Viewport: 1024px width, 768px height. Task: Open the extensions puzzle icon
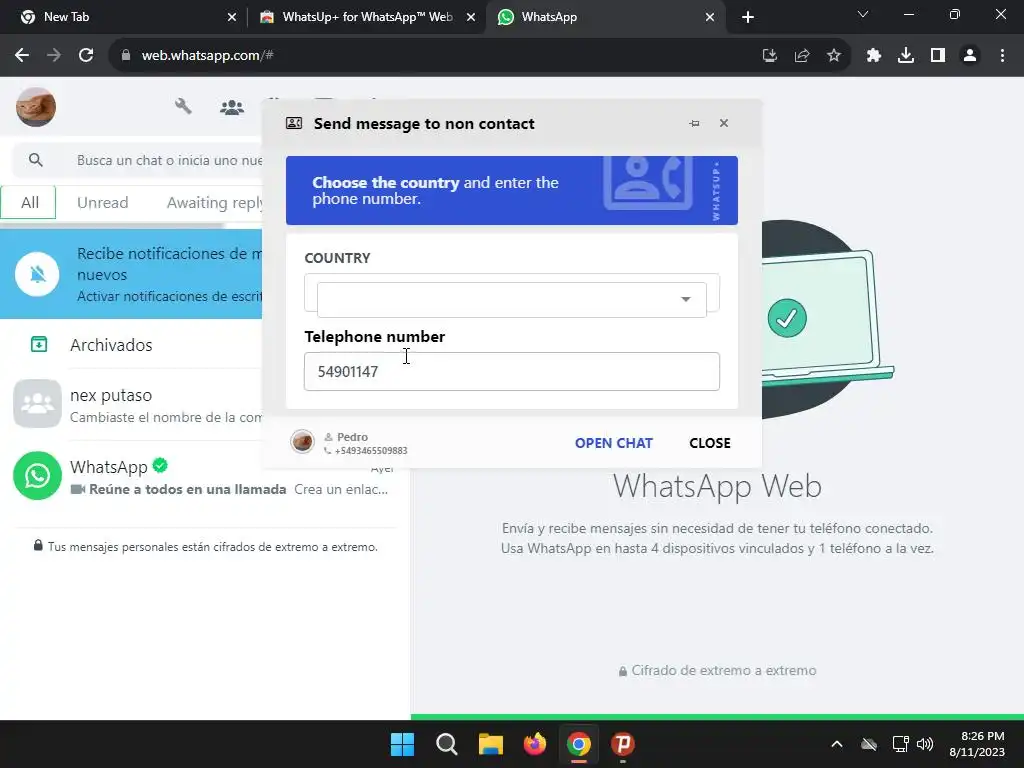[x=874, y=56]
